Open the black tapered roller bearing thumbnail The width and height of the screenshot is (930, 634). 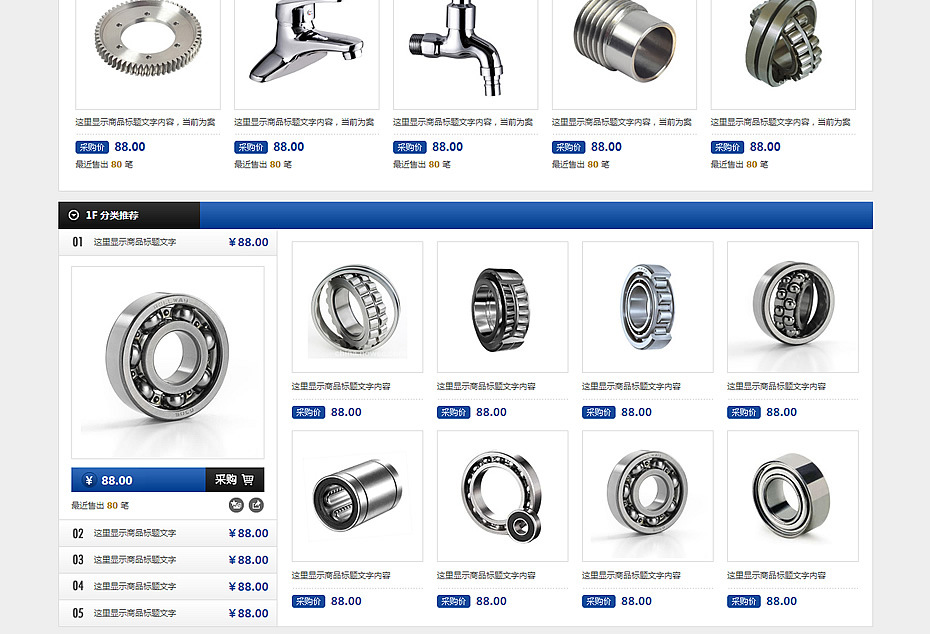pyautogui.click(x=502, y=307)
